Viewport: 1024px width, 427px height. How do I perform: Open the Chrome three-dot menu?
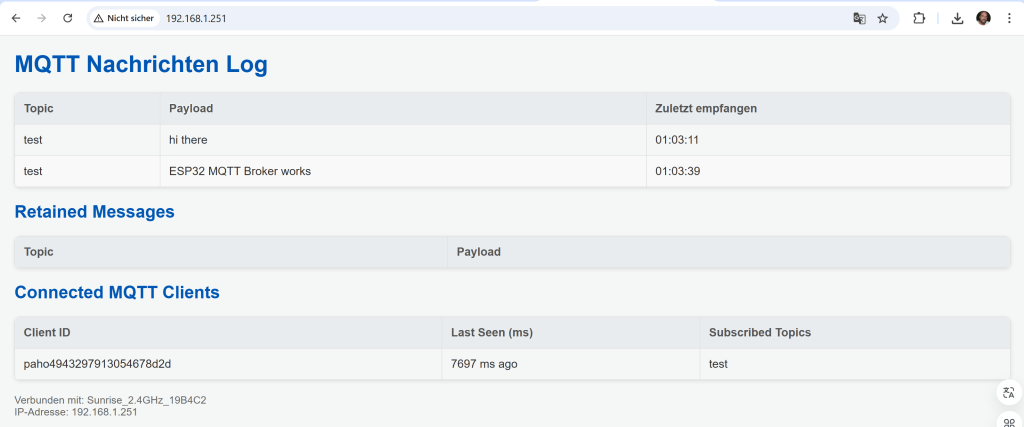click(1009, 18)
